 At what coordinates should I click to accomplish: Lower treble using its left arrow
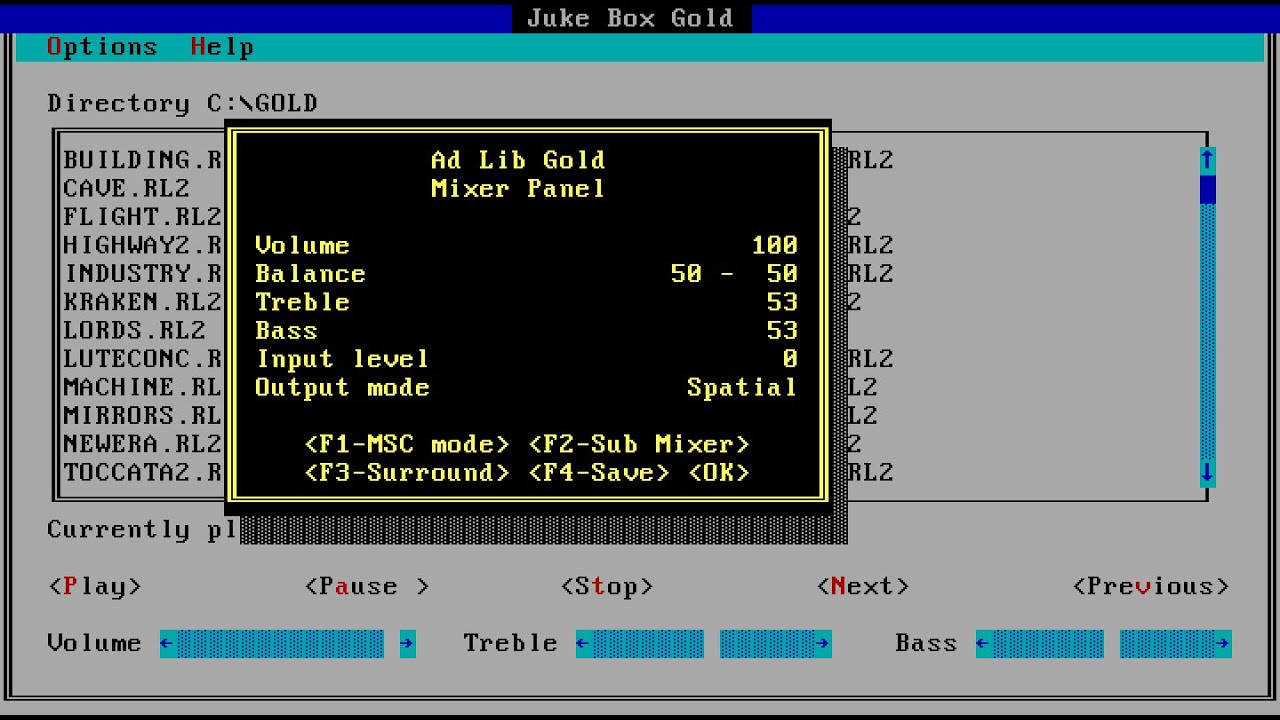(583, 644)
